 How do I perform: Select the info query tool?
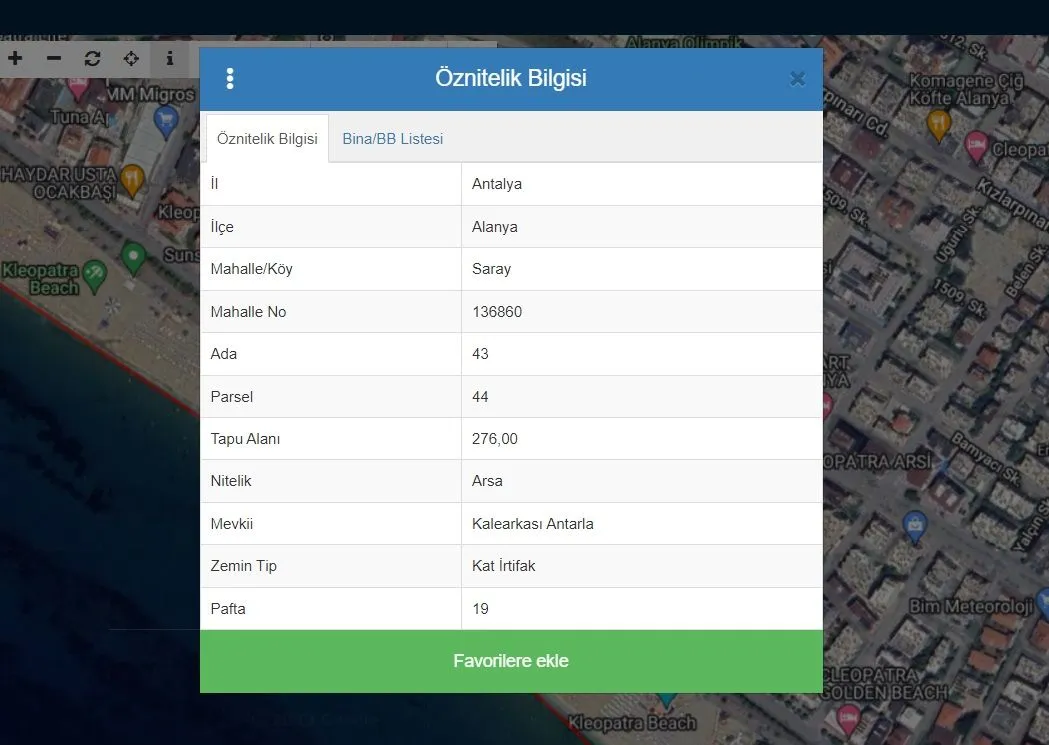(x=169, y=59)
